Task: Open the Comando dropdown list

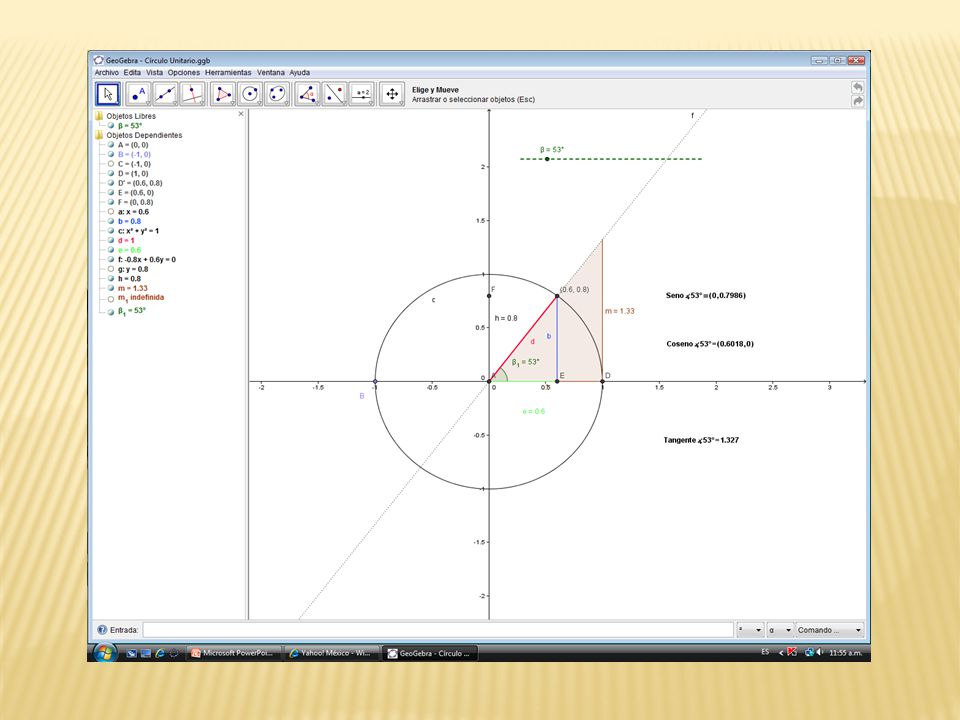Action: click(x=830, y=629)
